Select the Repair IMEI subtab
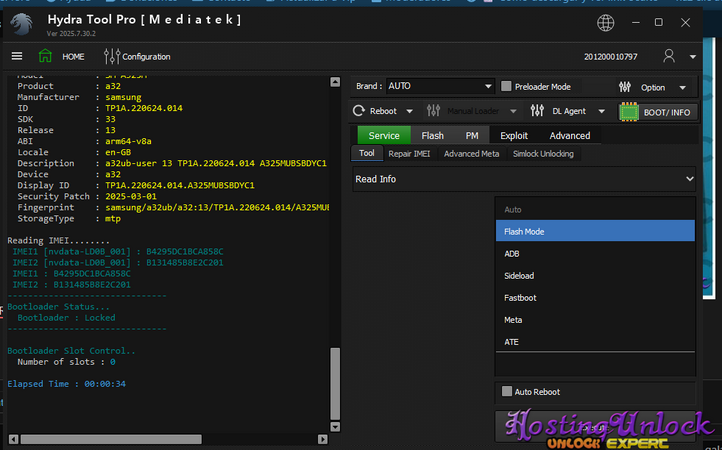 408,153
